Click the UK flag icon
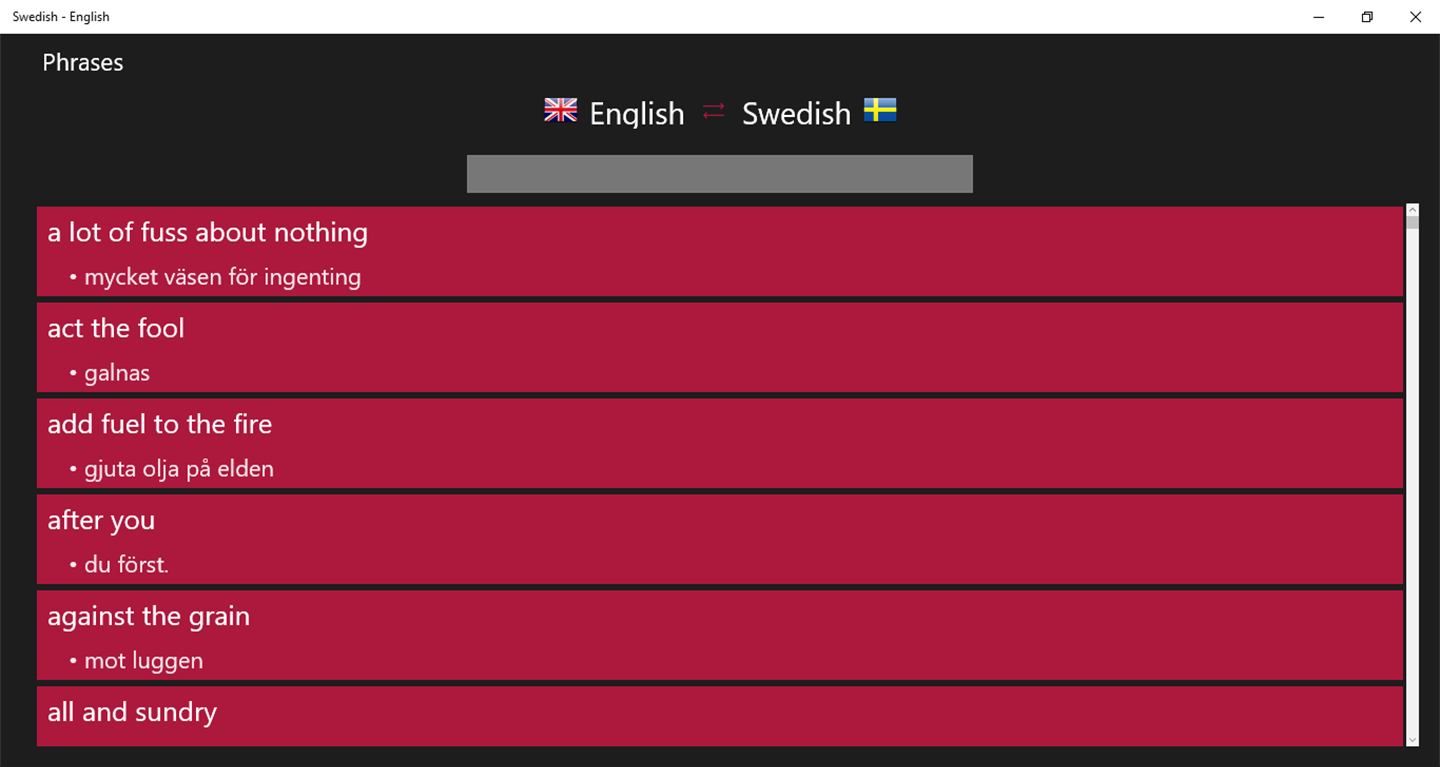The height and width of the screenshot is (767, 1440). 560,110
